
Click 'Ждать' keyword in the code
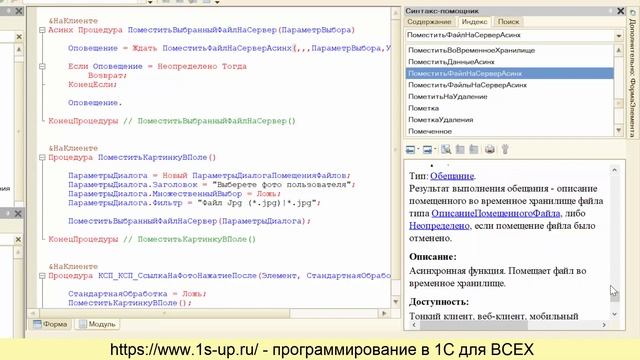(144, 49)
